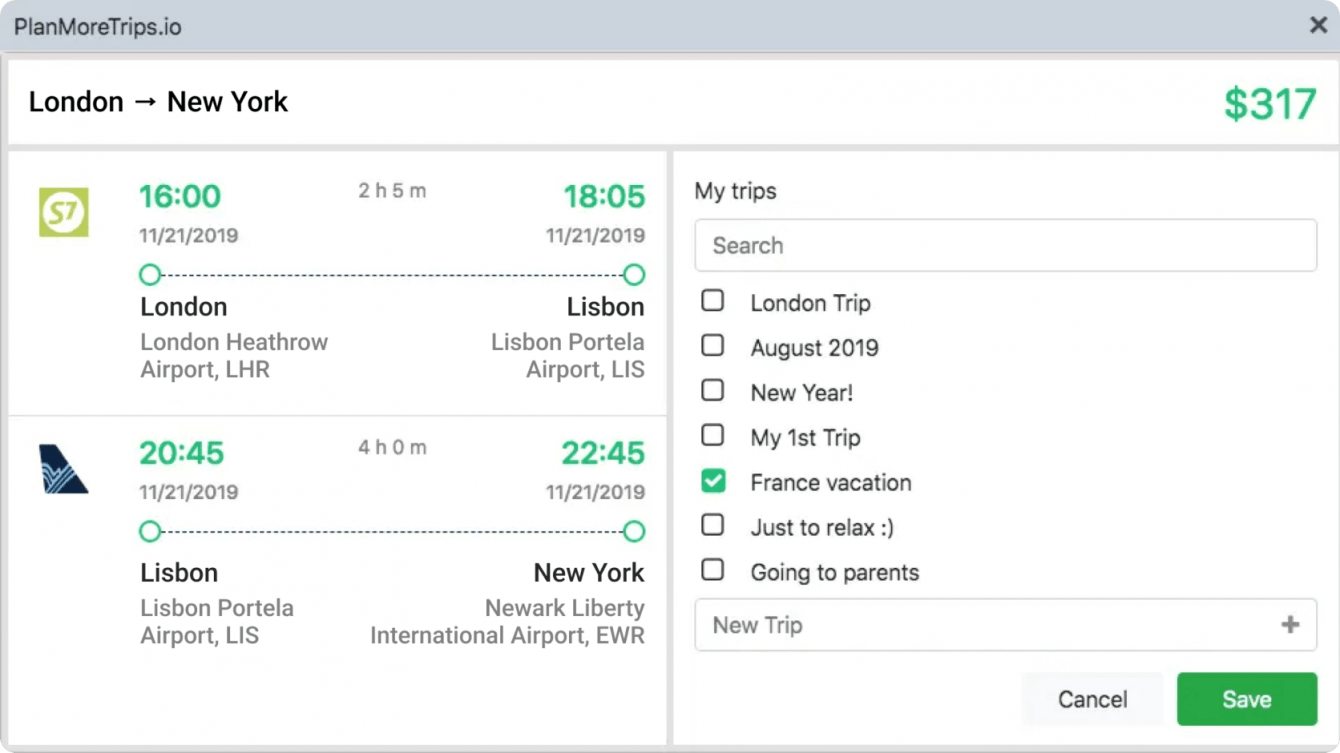Click the London departure route marker circle
Screen dimensions: 1340x753
[150, 274]
